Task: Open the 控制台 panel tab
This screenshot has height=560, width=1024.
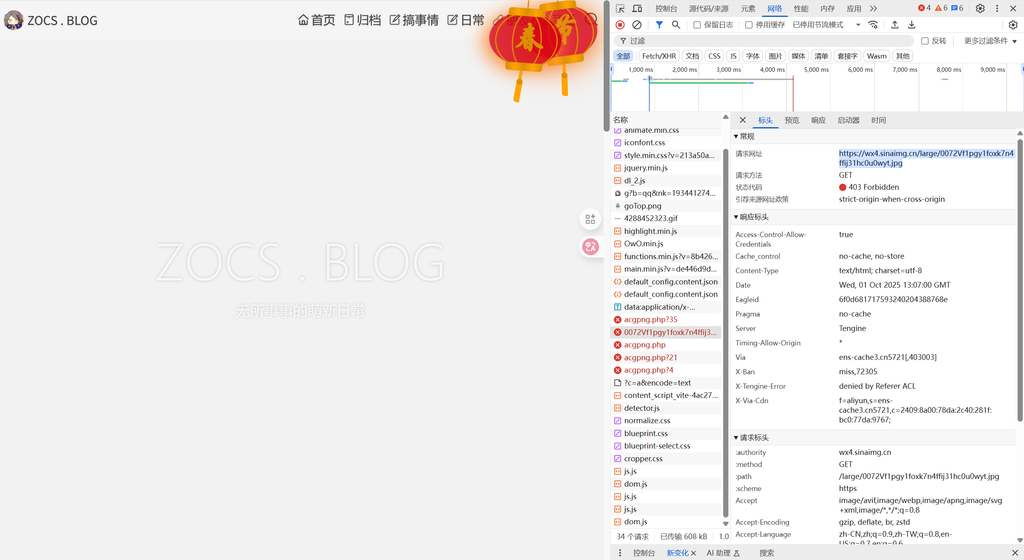Action: [x=666, y=8]
